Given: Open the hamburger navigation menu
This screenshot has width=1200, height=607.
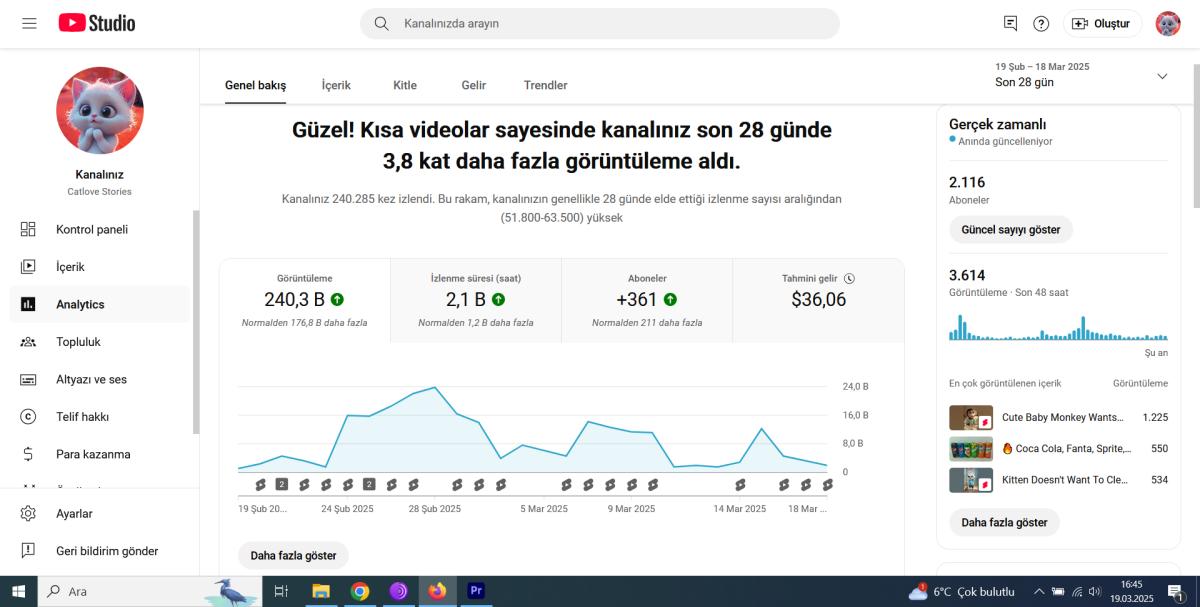Looking at the screenshot, I should [x=29, y=23].
